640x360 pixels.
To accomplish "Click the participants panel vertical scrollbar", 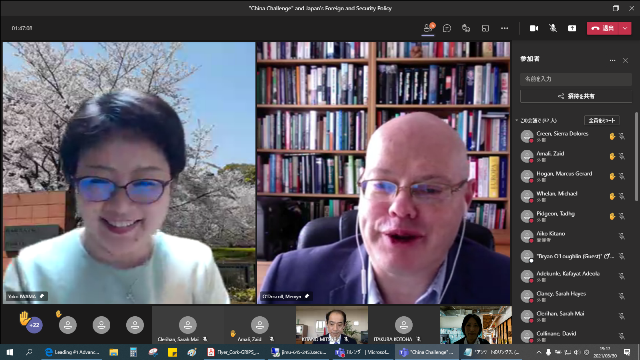I will point(636,157).
